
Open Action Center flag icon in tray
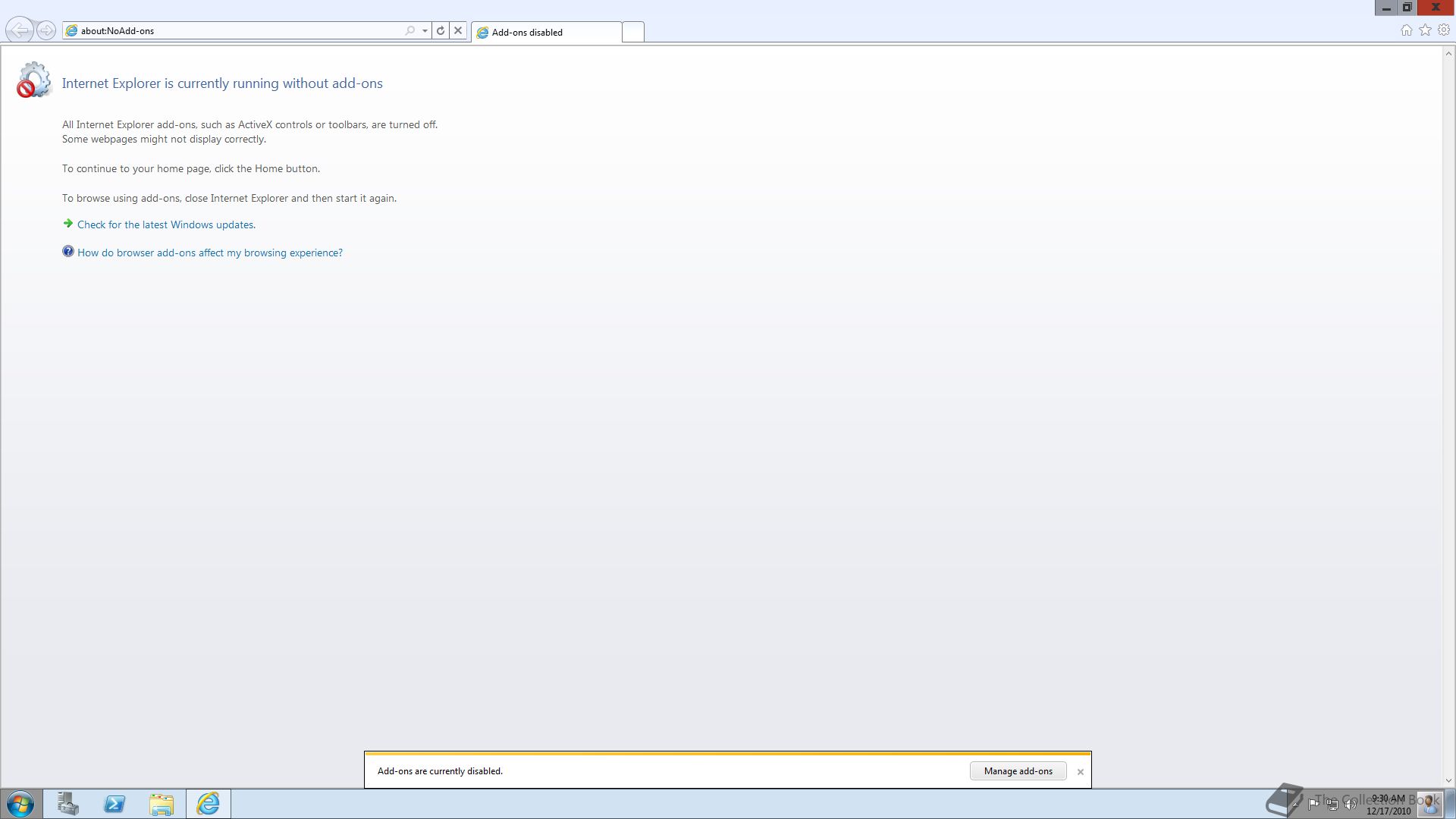click(x=1313, y=805)
